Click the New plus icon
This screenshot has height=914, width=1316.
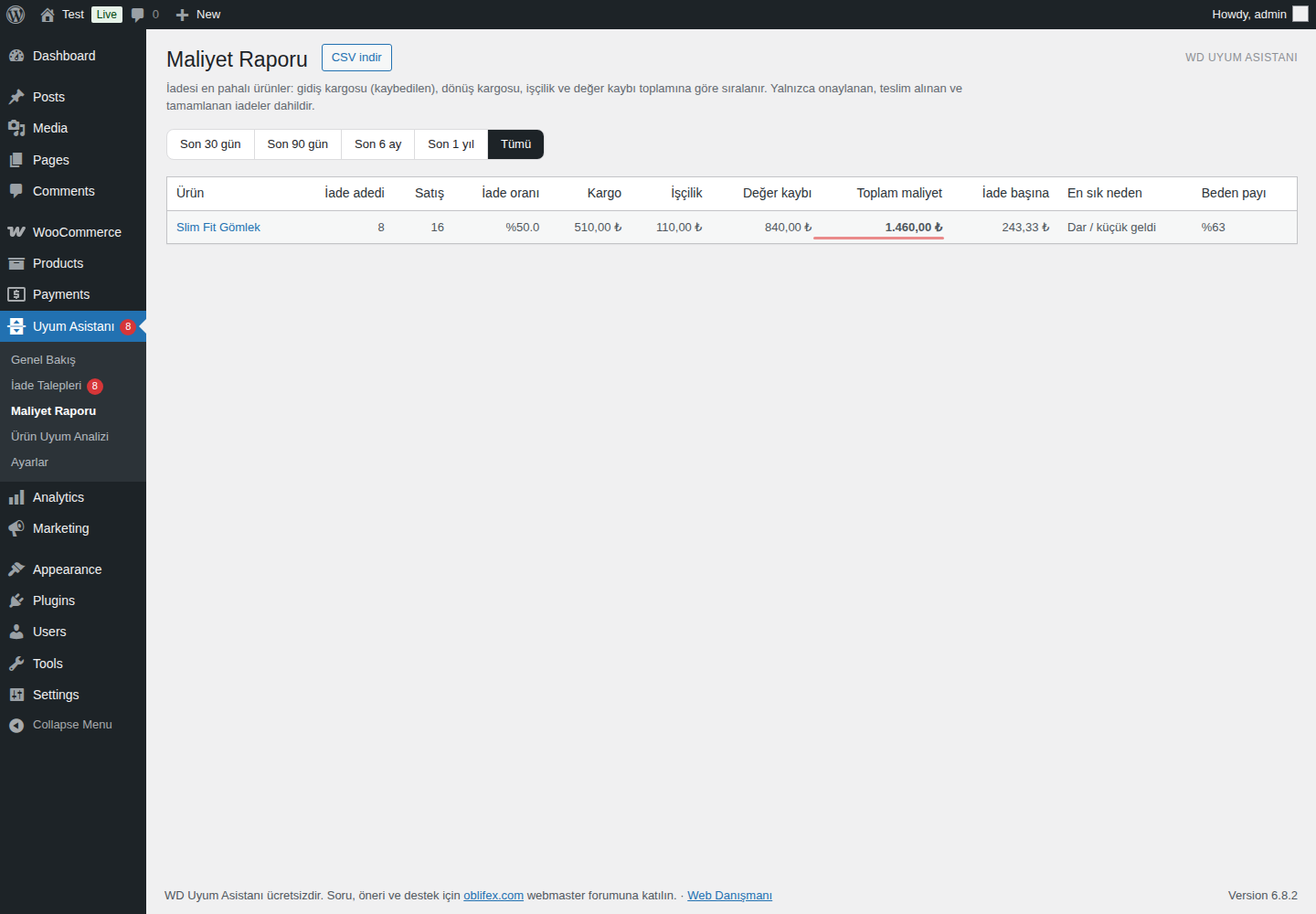[x=182, y=15]
